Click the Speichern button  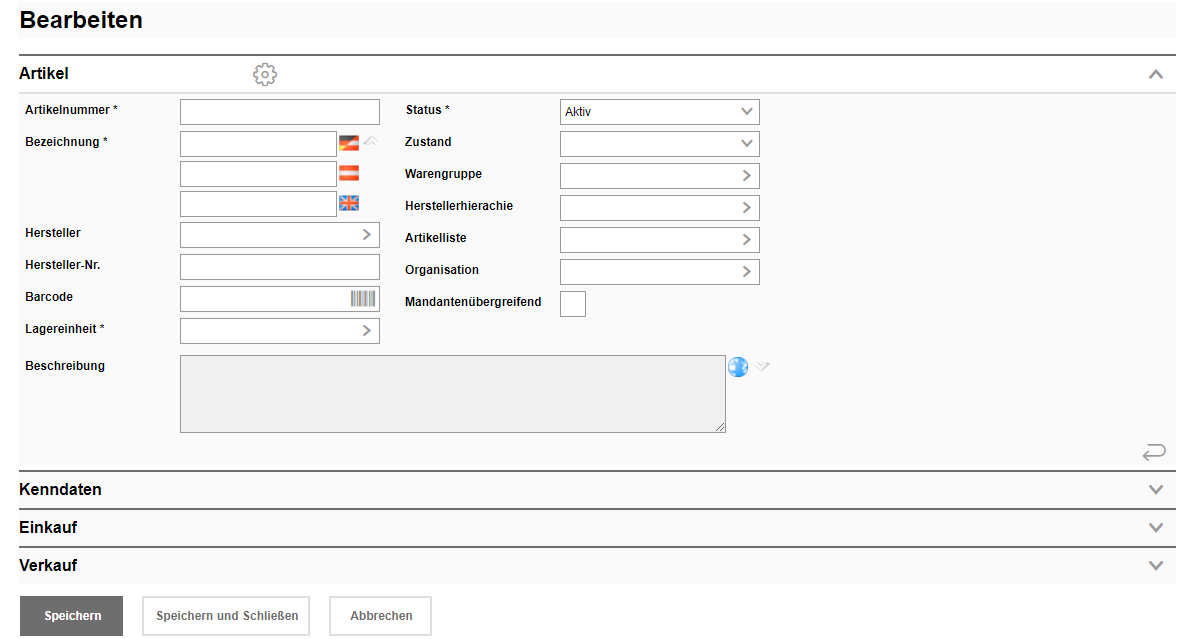72,616
